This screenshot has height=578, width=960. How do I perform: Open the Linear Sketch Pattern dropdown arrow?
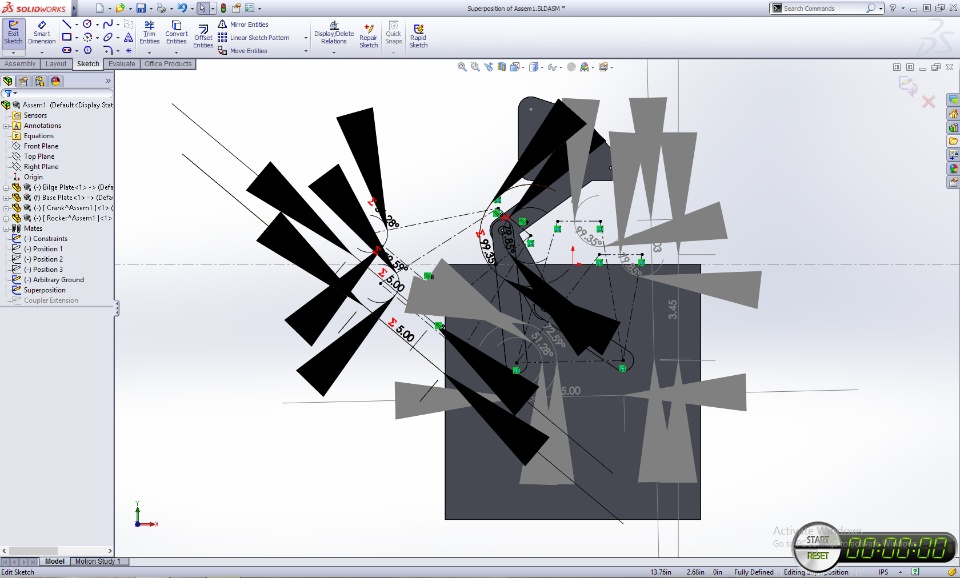pos(306,38)
